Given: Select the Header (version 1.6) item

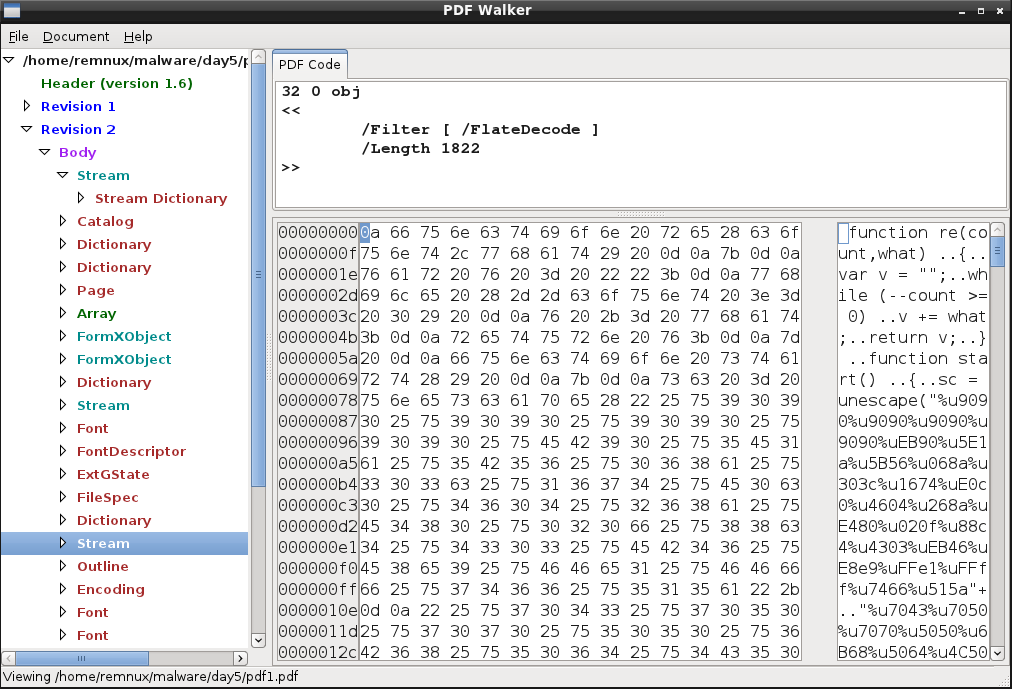Looking at the screenshot, I should [116, 83].
